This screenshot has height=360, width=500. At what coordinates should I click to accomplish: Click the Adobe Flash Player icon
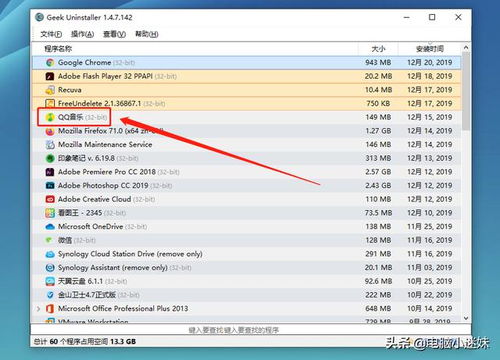pos(50,76)
